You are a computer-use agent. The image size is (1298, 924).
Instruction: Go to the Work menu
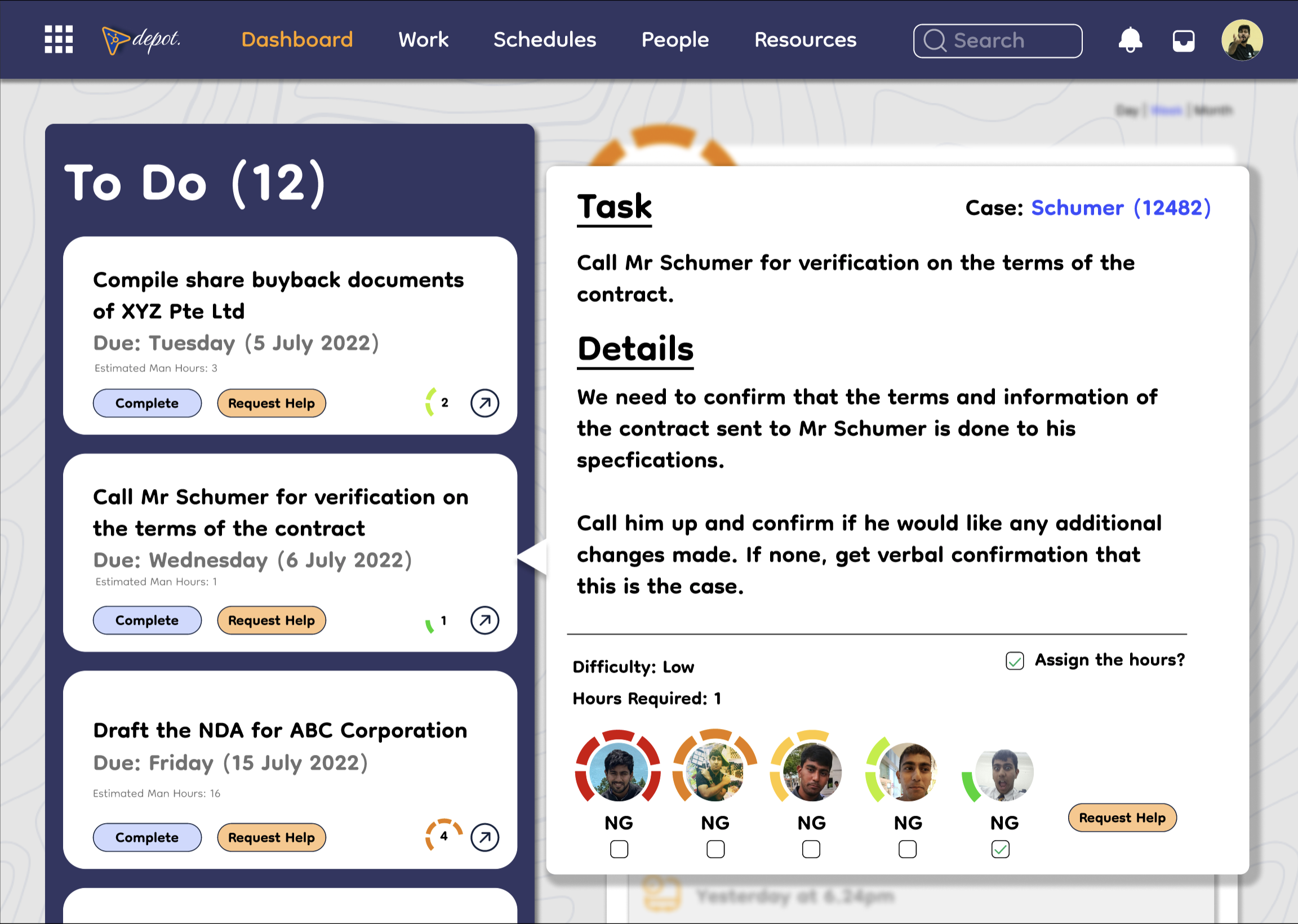(423, 40)
